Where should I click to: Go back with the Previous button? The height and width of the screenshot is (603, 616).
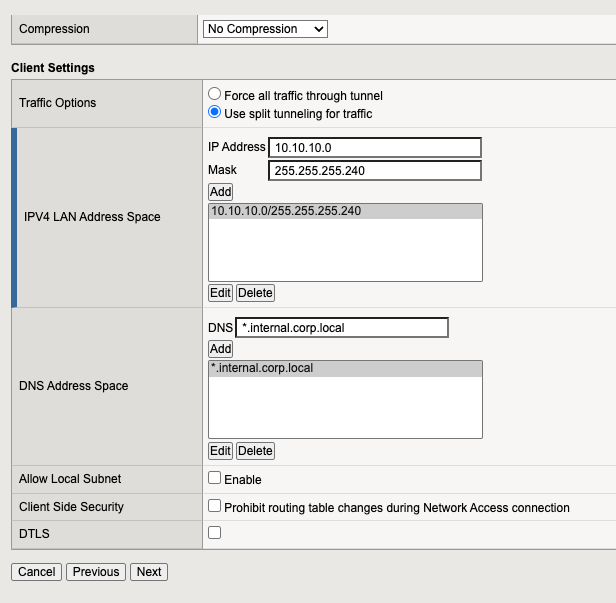click(96, 572)
